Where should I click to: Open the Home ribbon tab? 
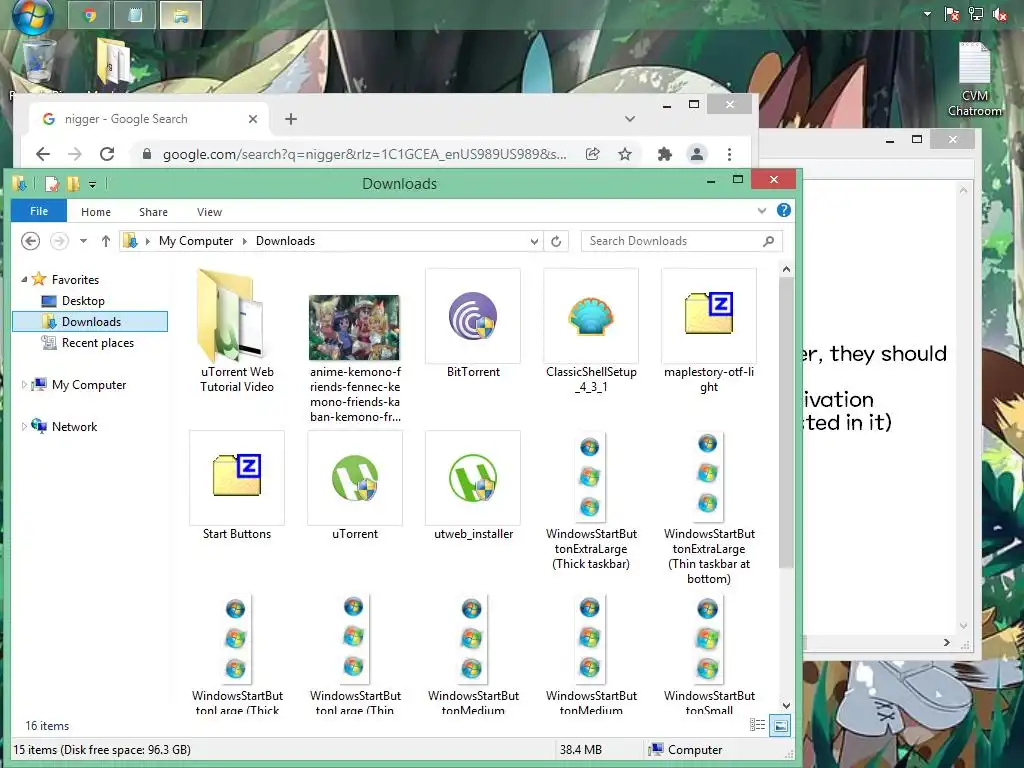point(96,212)
